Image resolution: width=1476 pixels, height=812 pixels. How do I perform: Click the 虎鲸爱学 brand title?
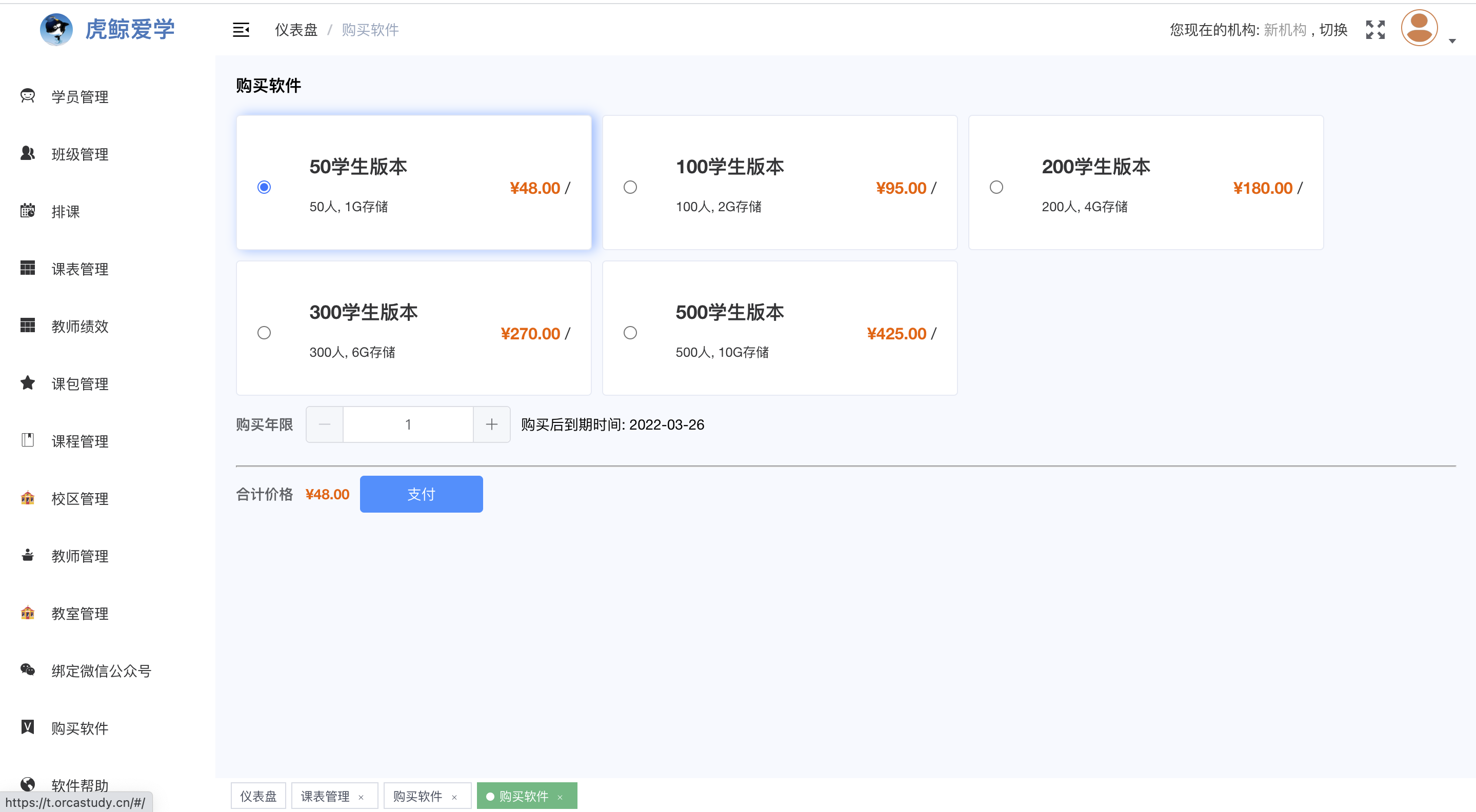129,29
